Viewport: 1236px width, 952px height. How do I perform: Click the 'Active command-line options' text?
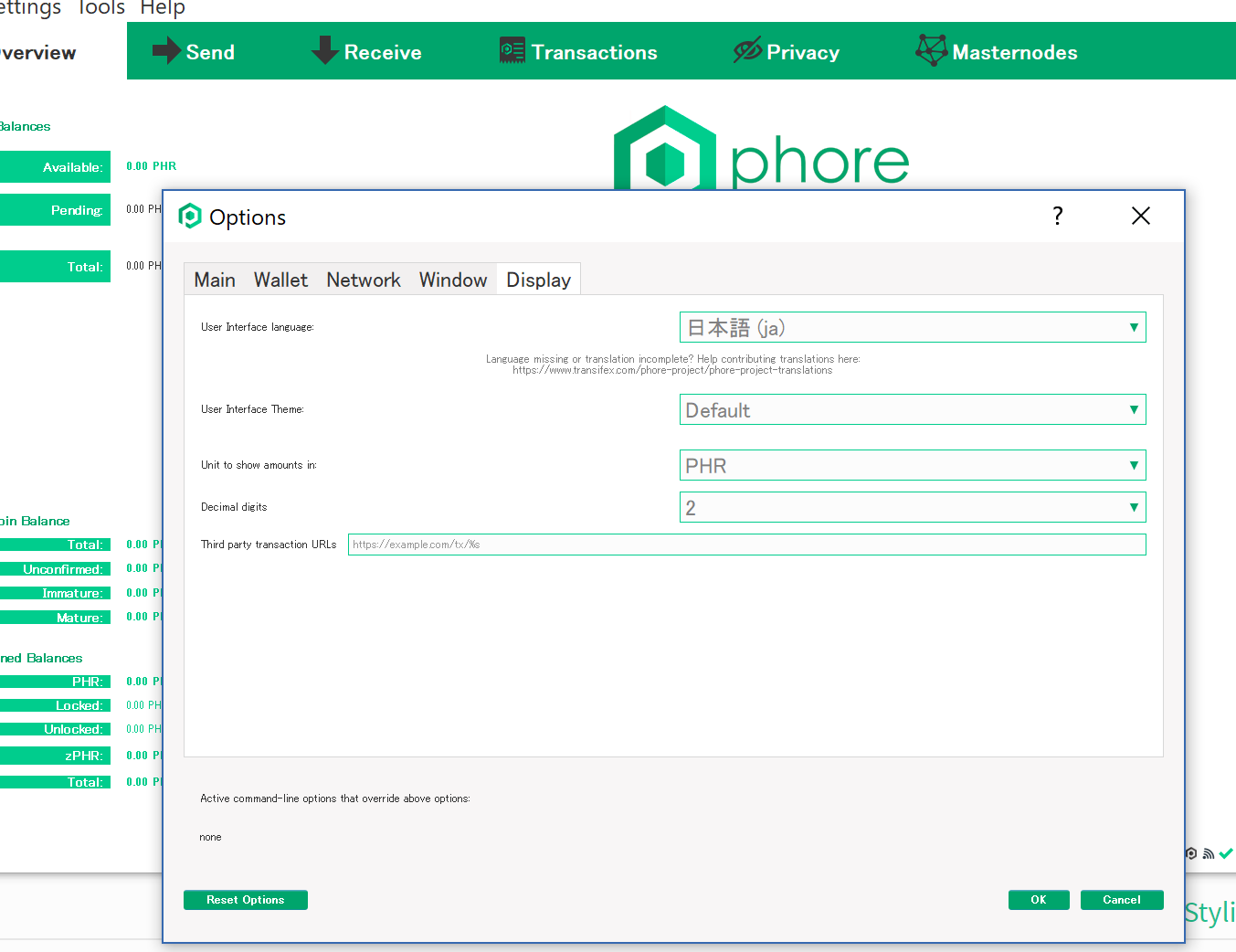(x=335, y=799)
